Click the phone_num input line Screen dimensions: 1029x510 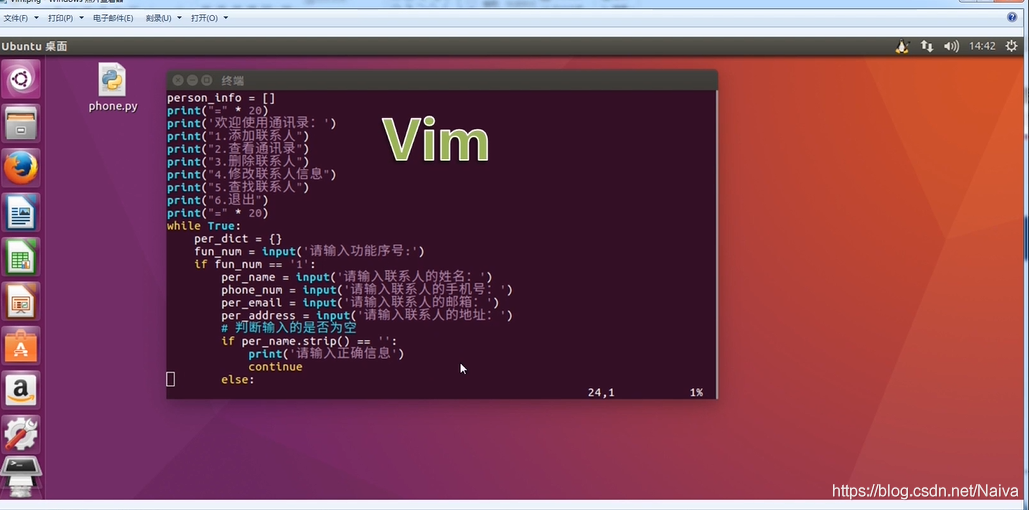click(x=367, y=290)
